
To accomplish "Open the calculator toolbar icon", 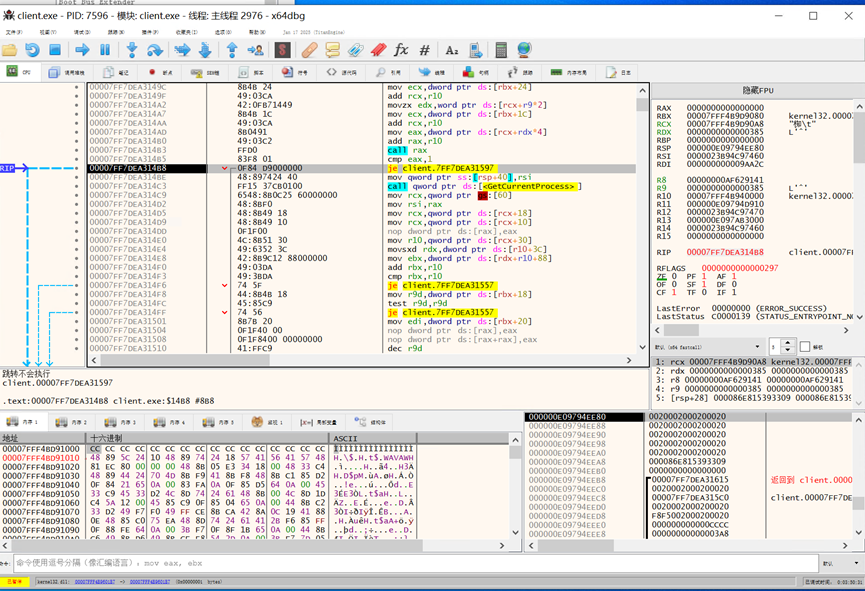I will pyautogui.click(x=501, y=50).
